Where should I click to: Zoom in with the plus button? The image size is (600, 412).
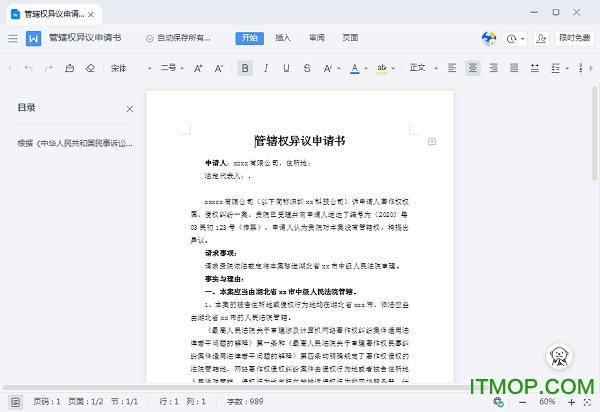click(x=571, y=402)
